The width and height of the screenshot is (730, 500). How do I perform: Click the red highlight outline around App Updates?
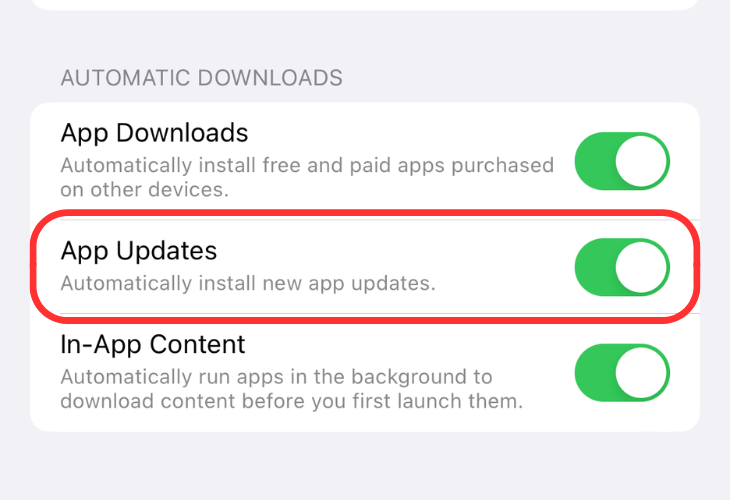tap(365, 213)
